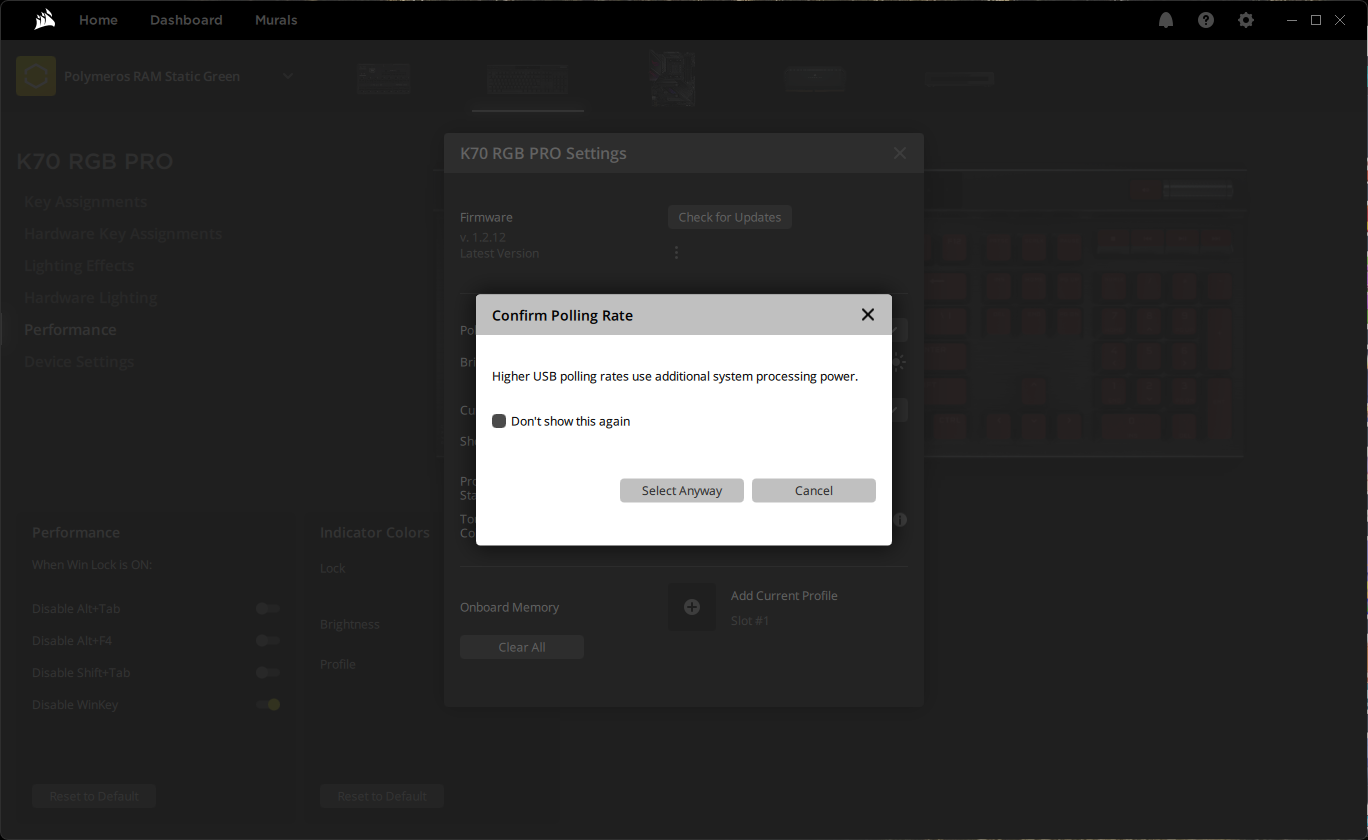Open the firmware three-dot menu
Image resolution: width=1368 pixels, height=840 pixels.
coord(676,253)
